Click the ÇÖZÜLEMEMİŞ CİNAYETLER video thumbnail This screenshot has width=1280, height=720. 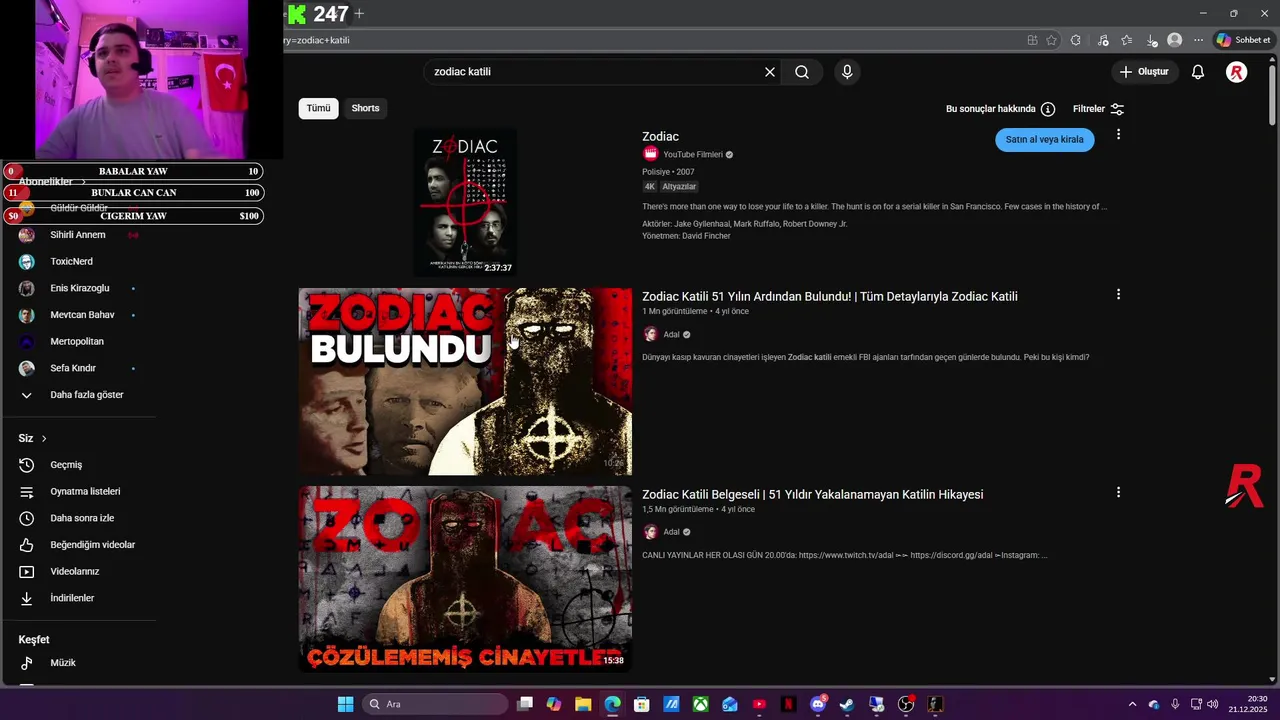pos(465,579)
